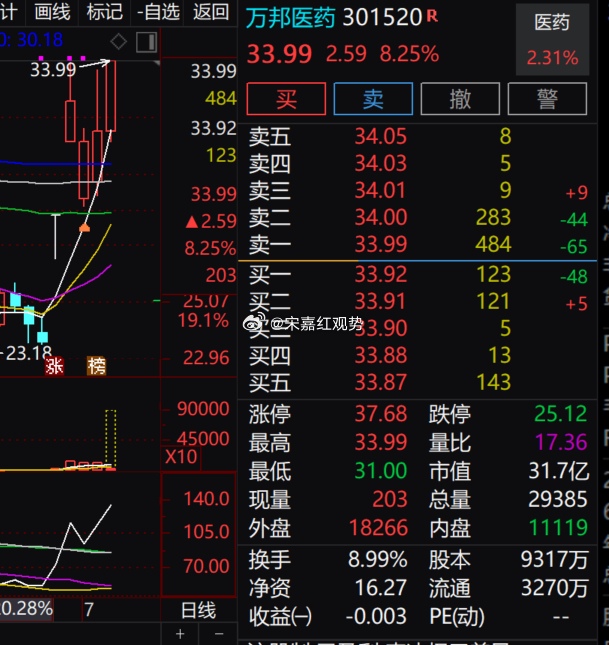Select 卖四 price 34.03
609x645 pixels.
pyautogui.click(x=381, y=163)
